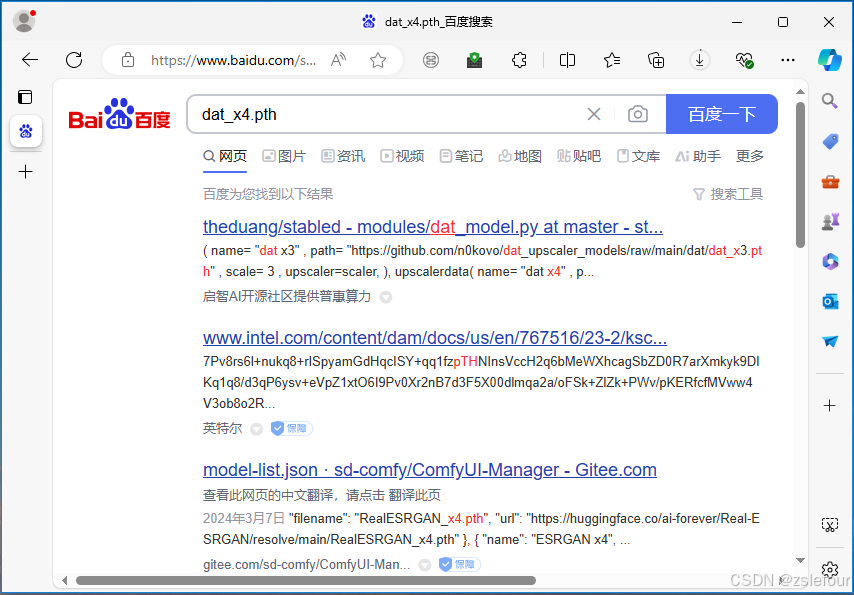This screenshot has height=595, width=854.
Task: Switch to the 笔记 tab
Action: pyautogui.click(x=461, y=156)
